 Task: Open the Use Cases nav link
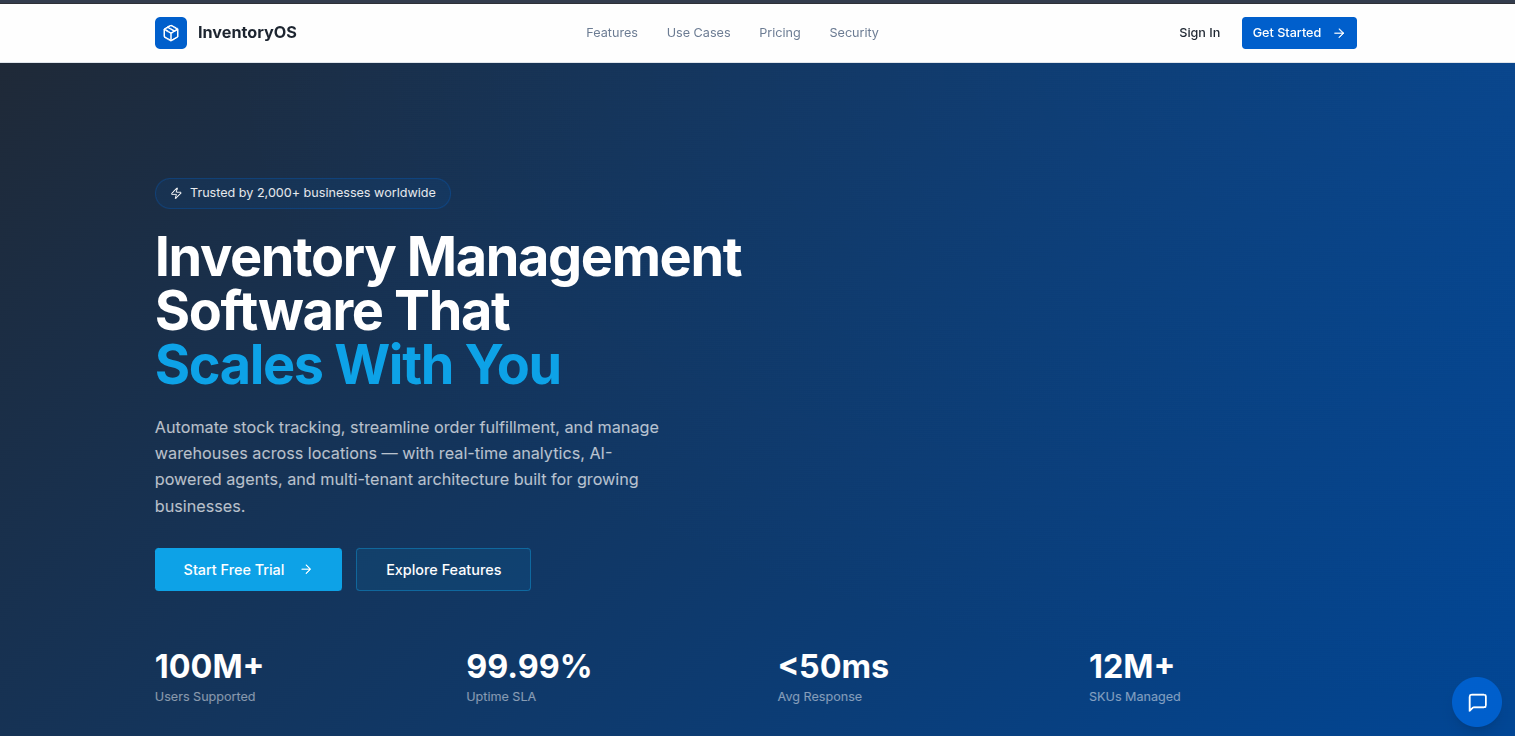pyautogui.click(x=699, y=33)
